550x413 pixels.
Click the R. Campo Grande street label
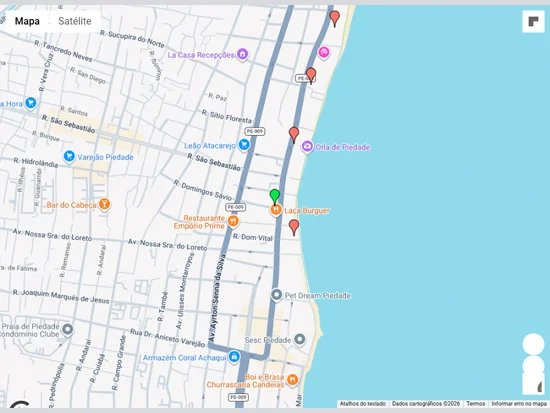[x=119, y=363]
